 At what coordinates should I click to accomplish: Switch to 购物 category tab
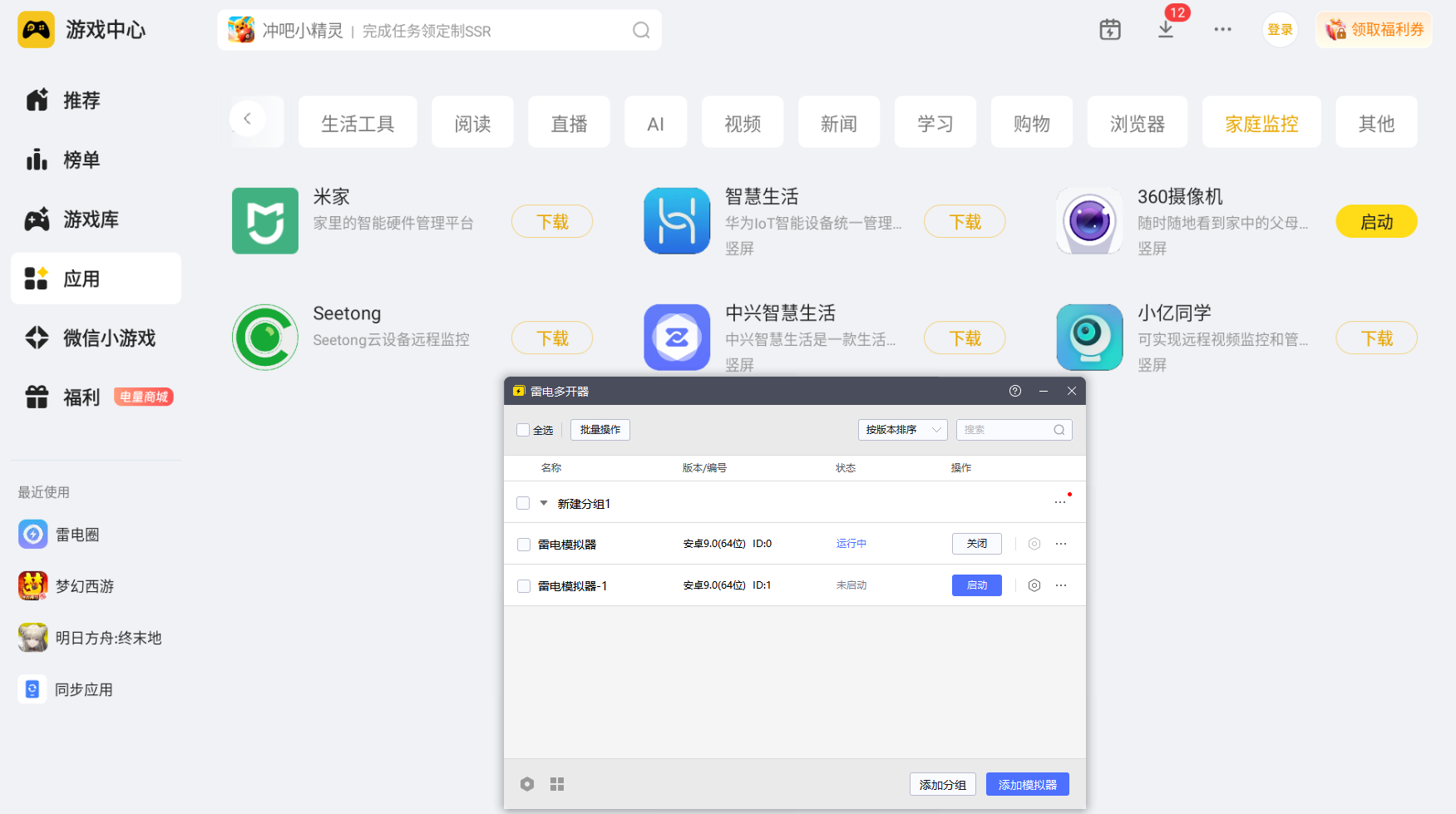click(1032, 122)
